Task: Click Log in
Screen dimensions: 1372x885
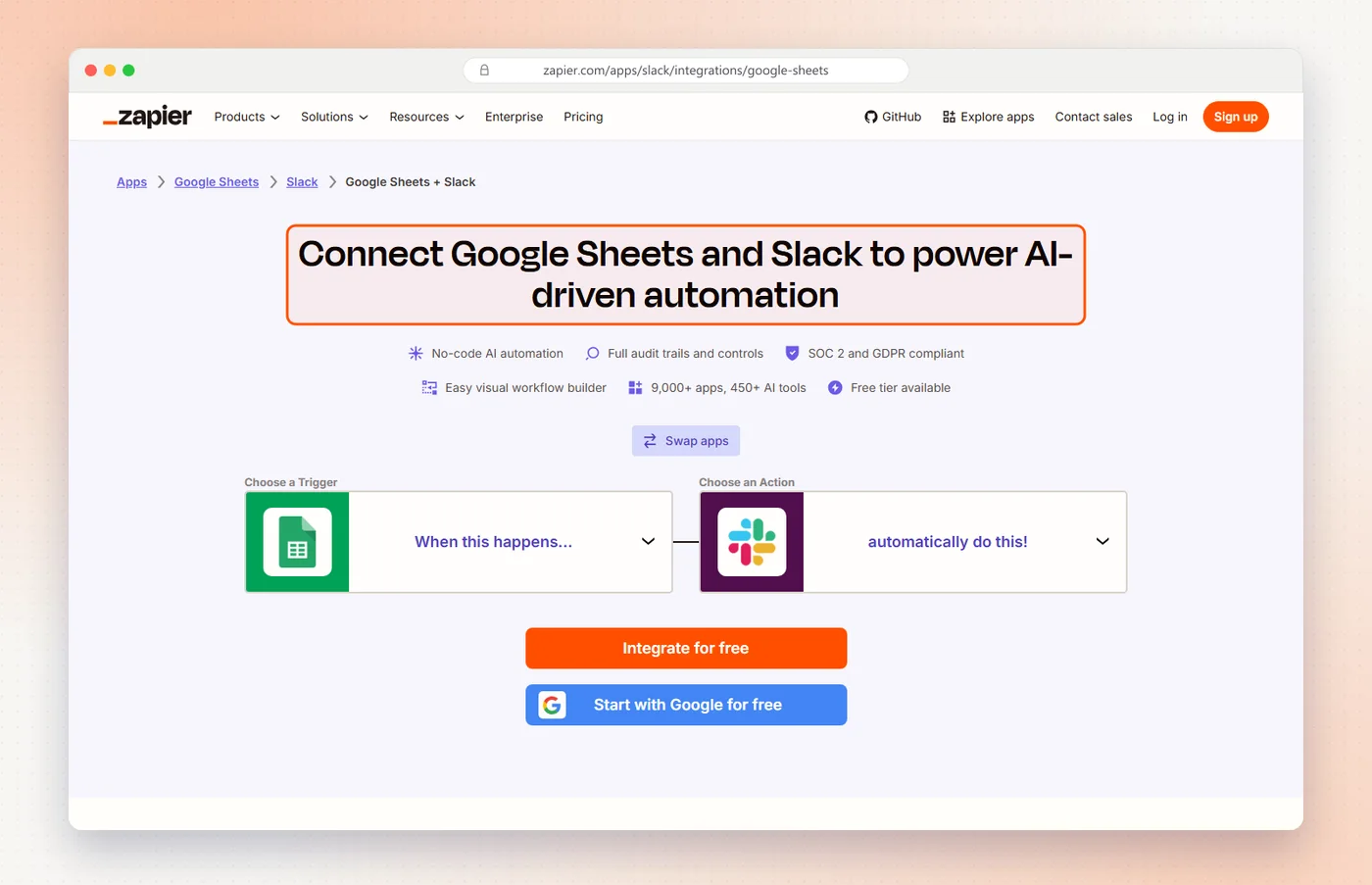Action: 1170,117
